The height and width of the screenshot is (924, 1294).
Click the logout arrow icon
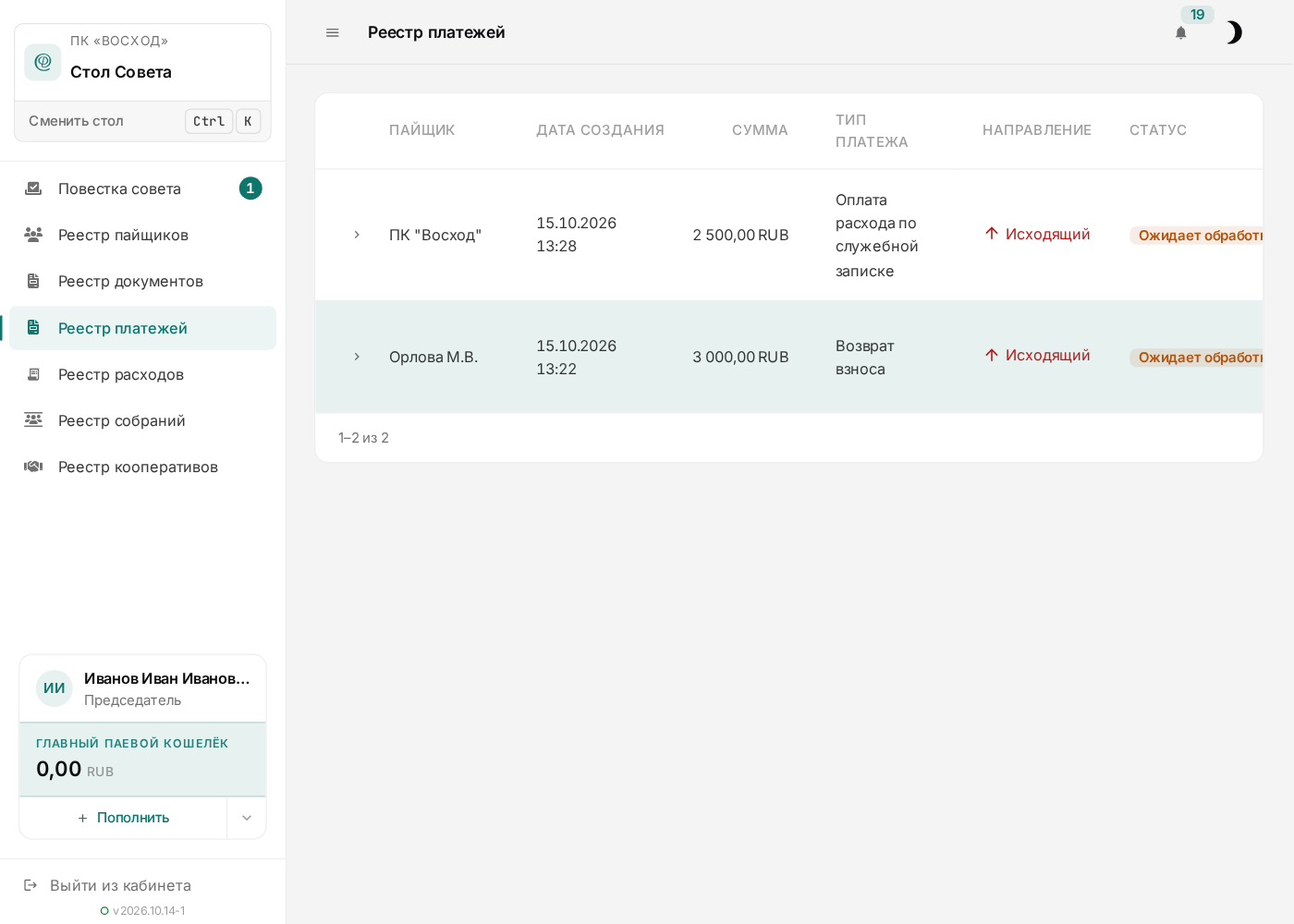point(31,885)
